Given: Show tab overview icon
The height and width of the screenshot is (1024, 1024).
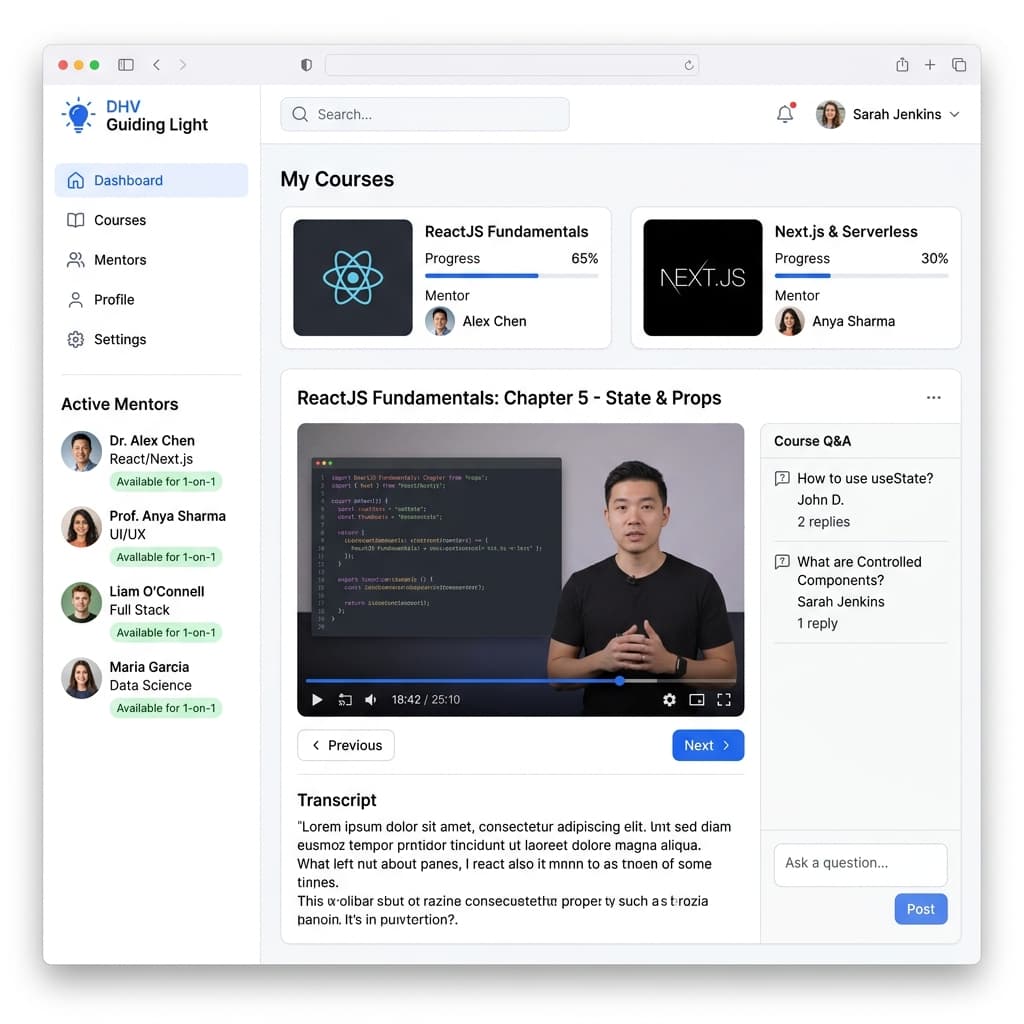Looking at the screenshot, I should (959, 65).
